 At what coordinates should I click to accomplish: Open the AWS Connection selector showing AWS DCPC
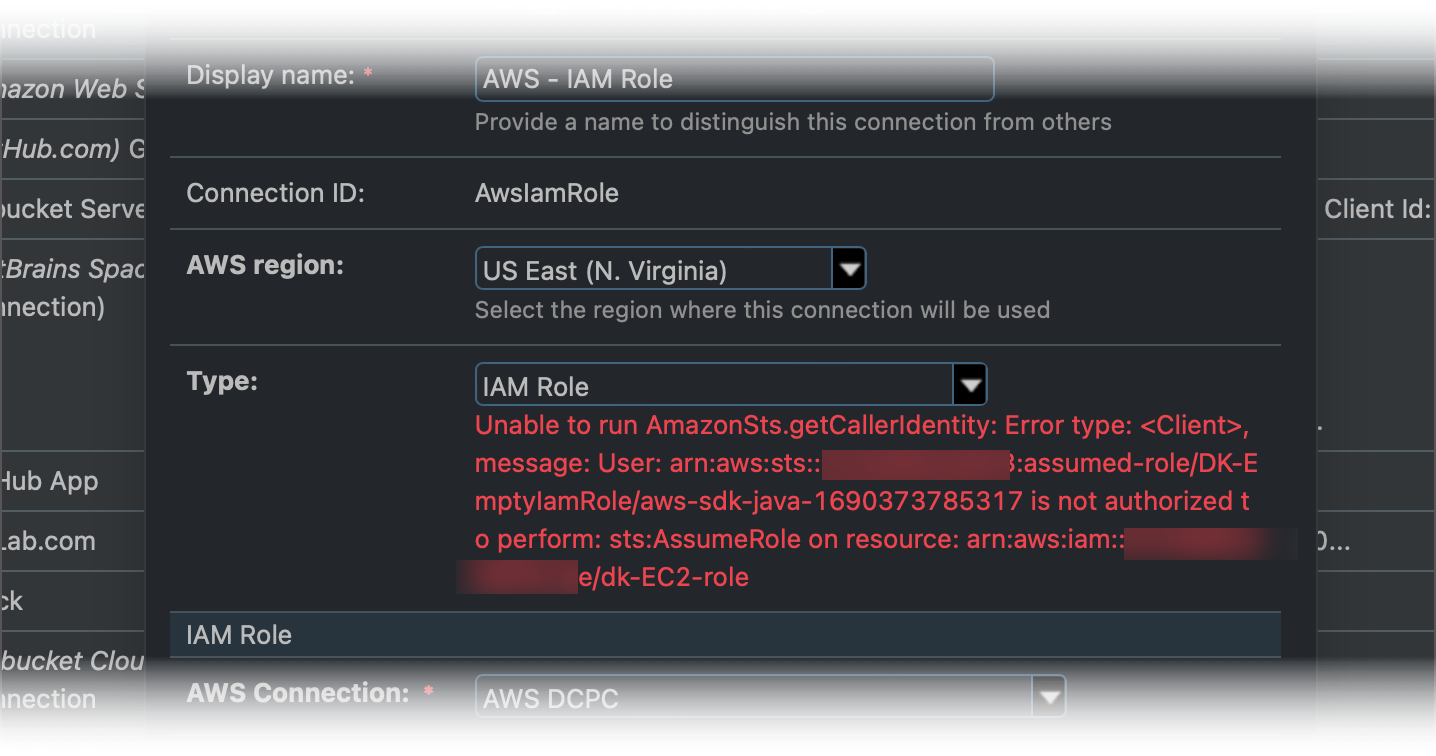(750, 696)
